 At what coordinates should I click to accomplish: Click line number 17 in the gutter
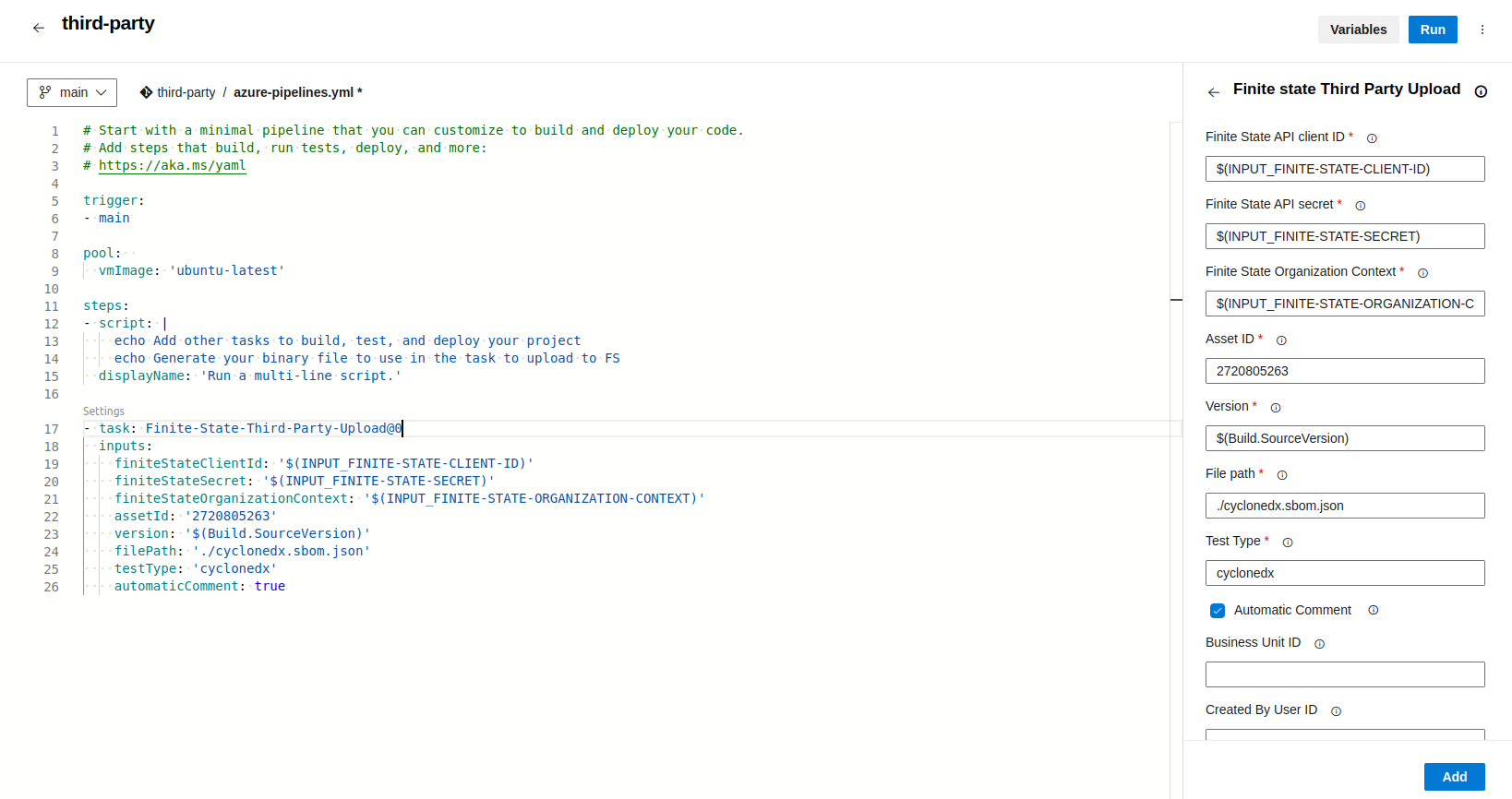coord(51,429)
